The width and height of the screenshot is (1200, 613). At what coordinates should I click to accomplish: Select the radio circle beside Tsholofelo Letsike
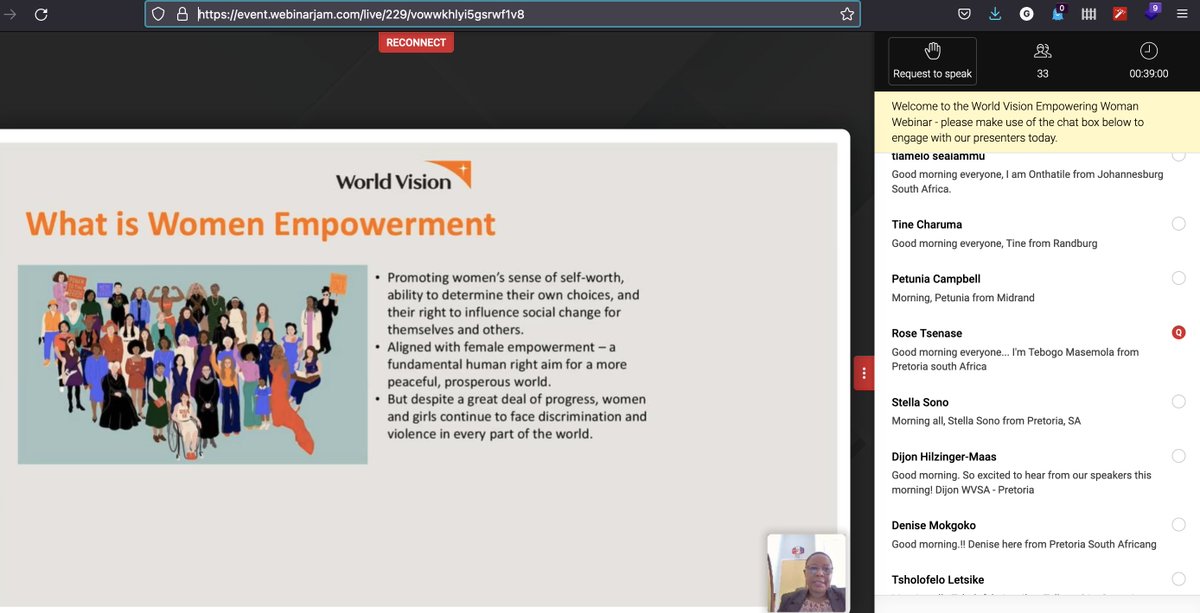pos(1178,579)
